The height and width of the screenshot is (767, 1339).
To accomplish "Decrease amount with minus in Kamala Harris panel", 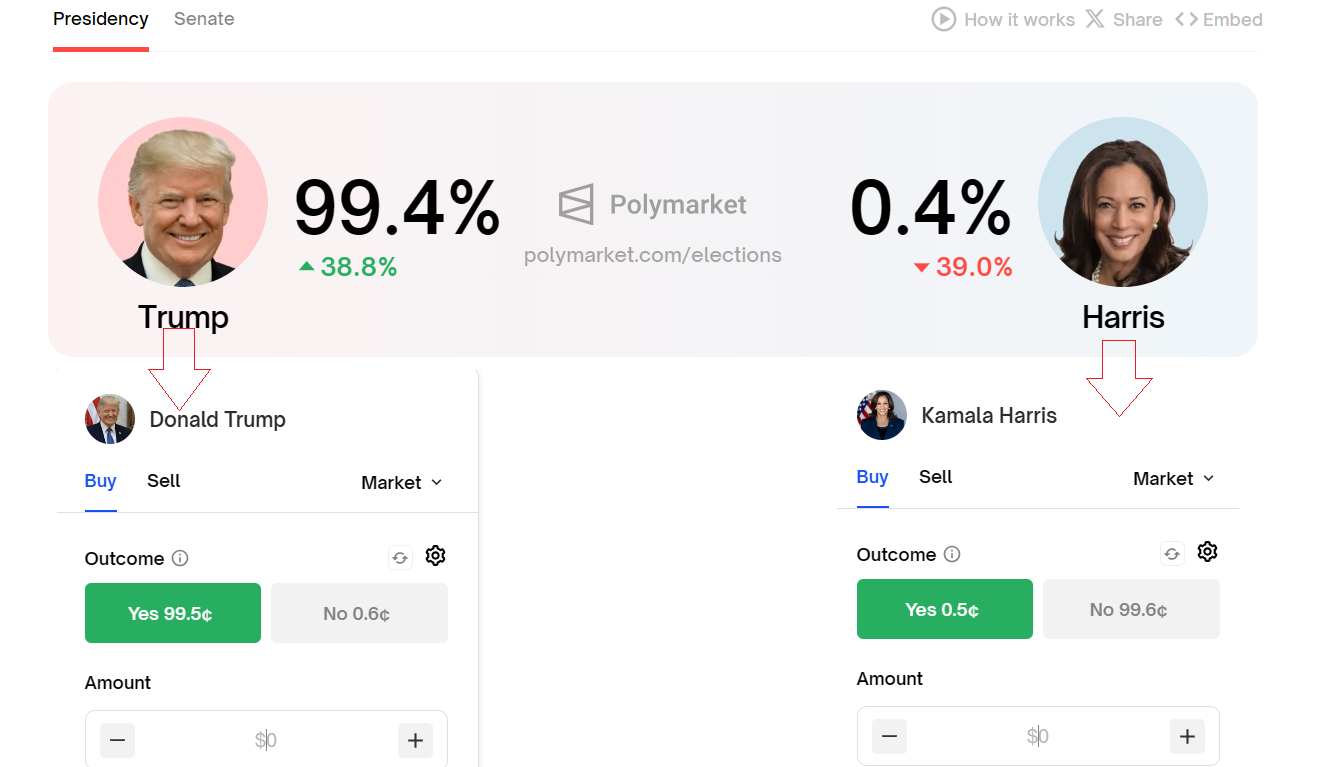I will [x=890, y=737].
